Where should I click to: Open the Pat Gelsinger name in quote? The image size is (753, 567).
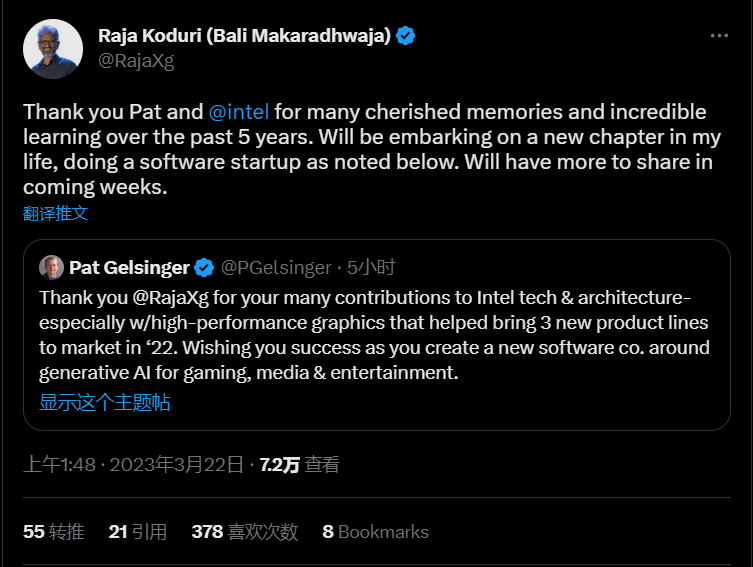click(x=129, y=267)
